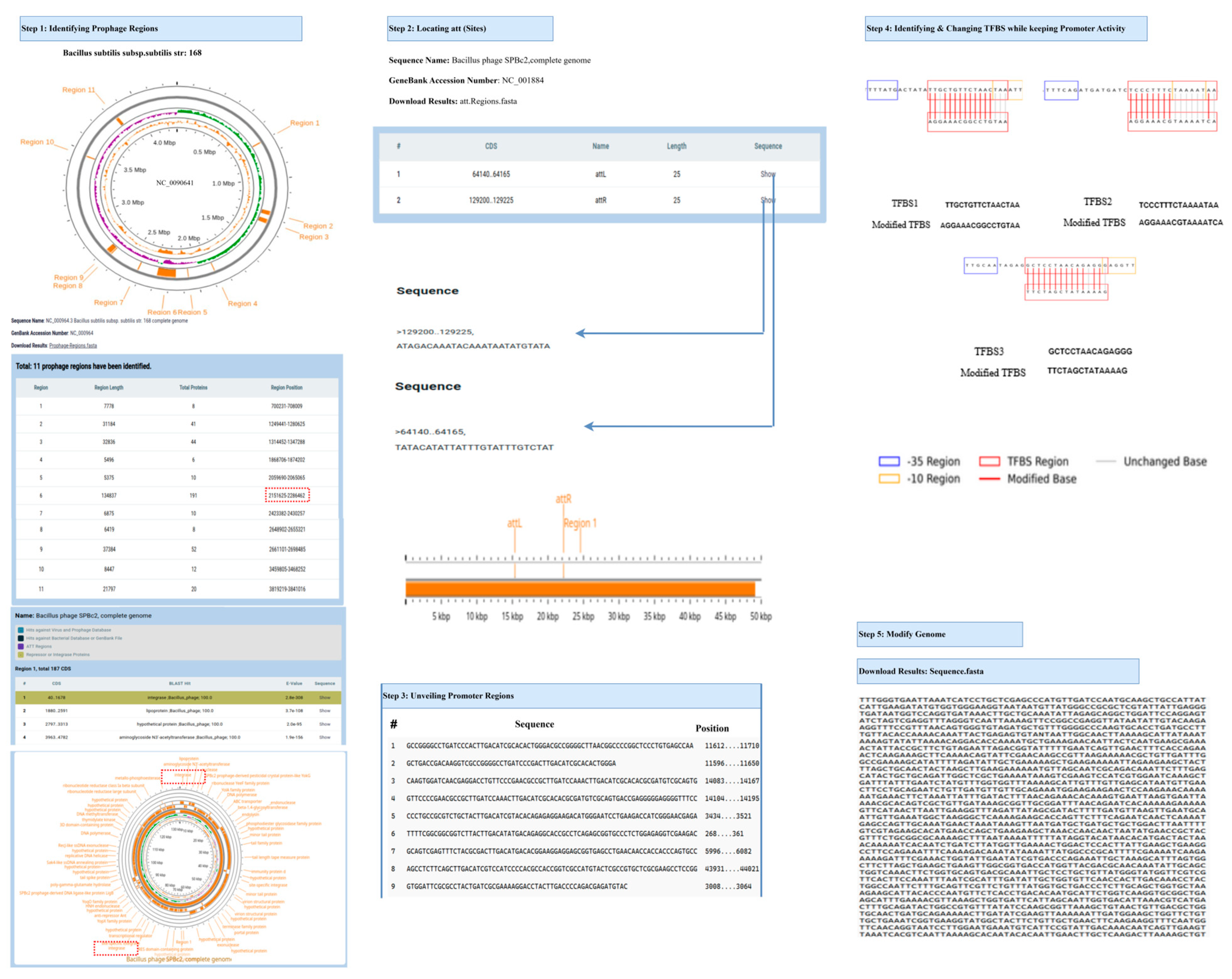Image resolution: width=1232 pixels, height=979 pixels.
Task: Click Show link for attR row
Action: tap(768, 200)
